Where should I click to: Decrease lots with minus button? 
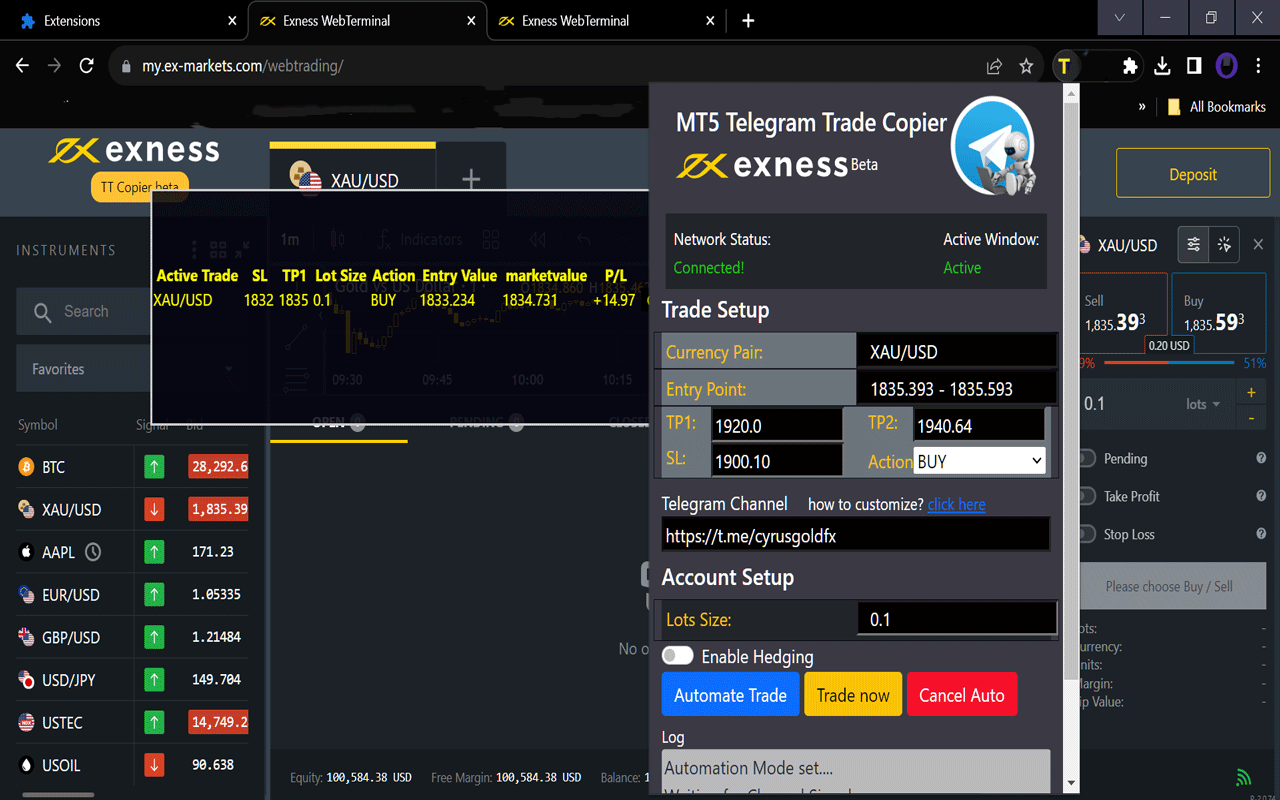point(1251,417)
